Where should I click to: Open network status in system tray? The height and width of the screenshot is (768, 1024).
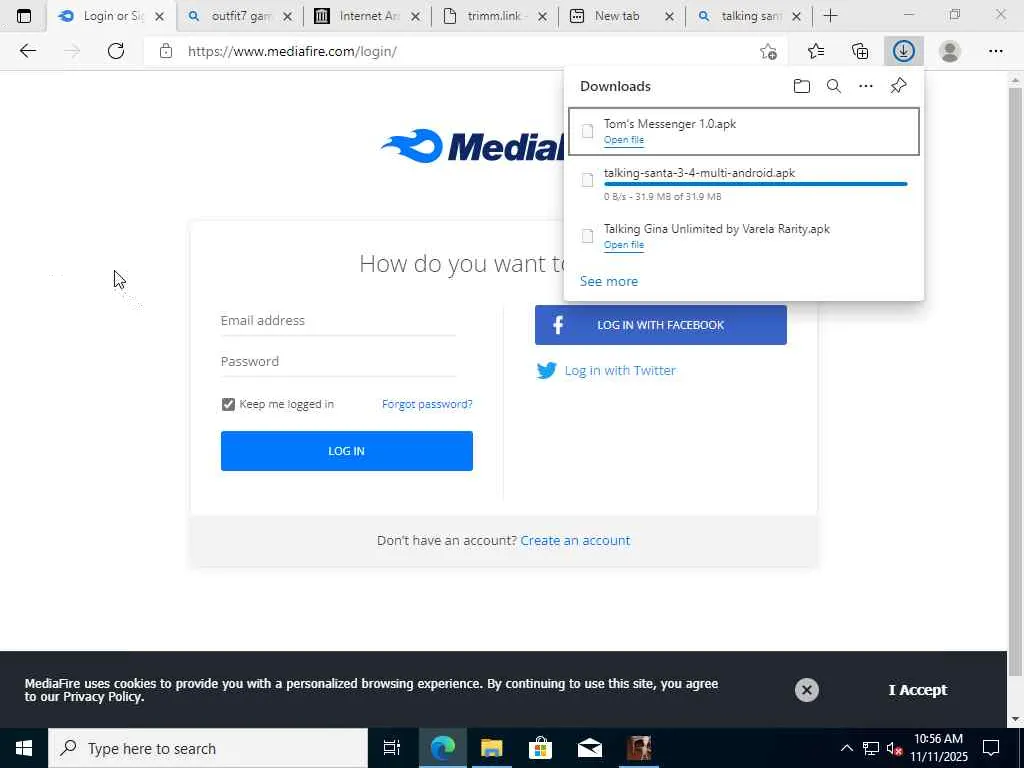coord(871,748)
